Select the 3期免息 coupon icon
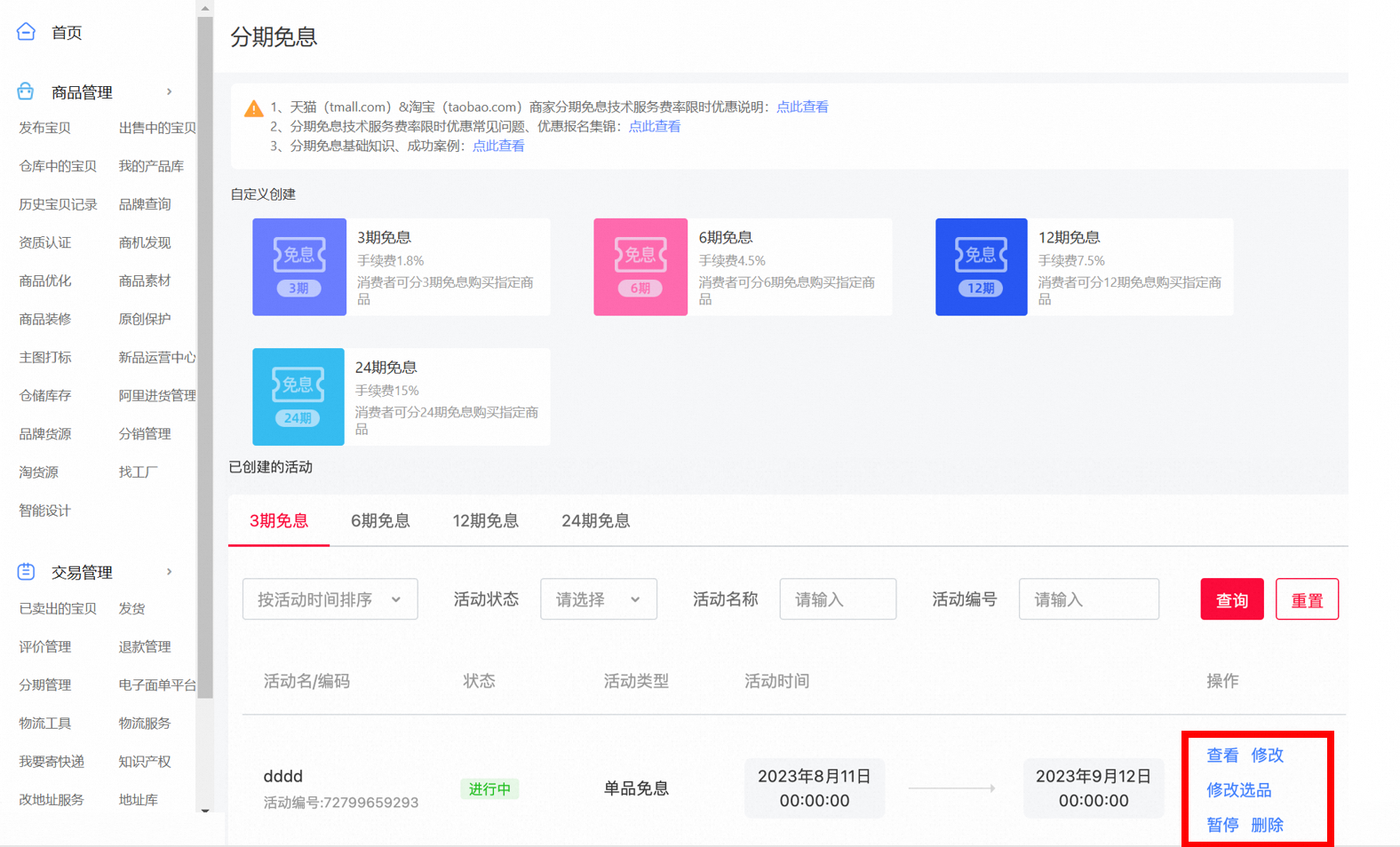This screenshot has height=847, width=1400. pyautogui.click(x=299, y=267)
